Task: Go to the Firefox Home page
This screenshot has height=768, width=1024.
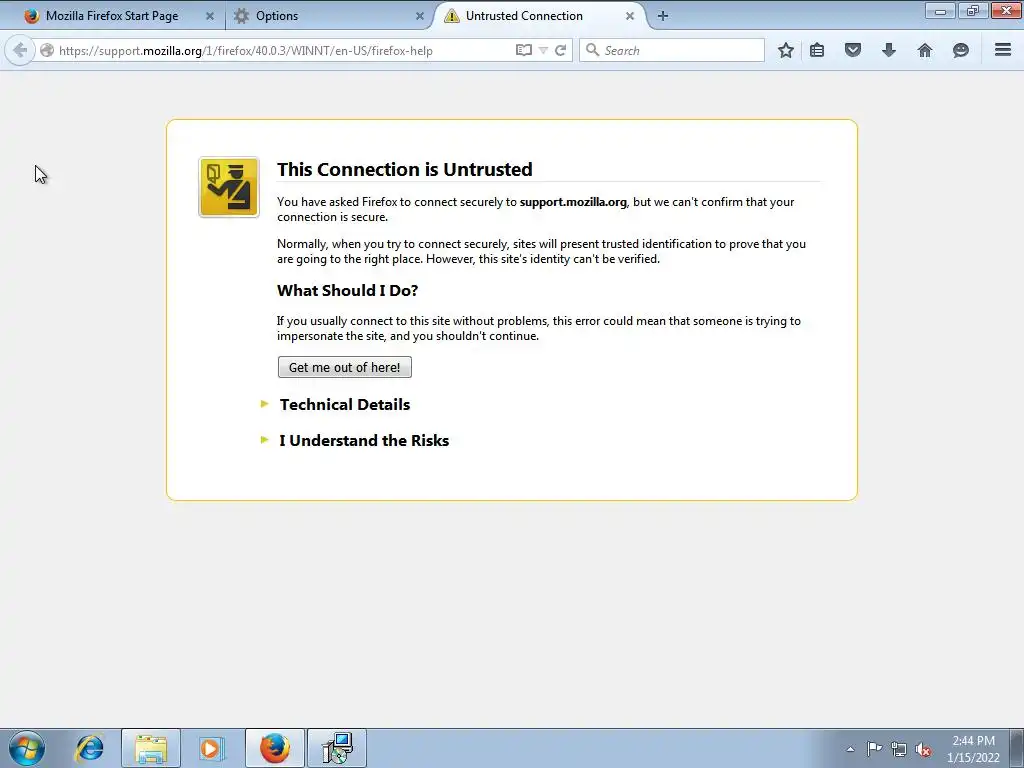Action: pos(925,50)
